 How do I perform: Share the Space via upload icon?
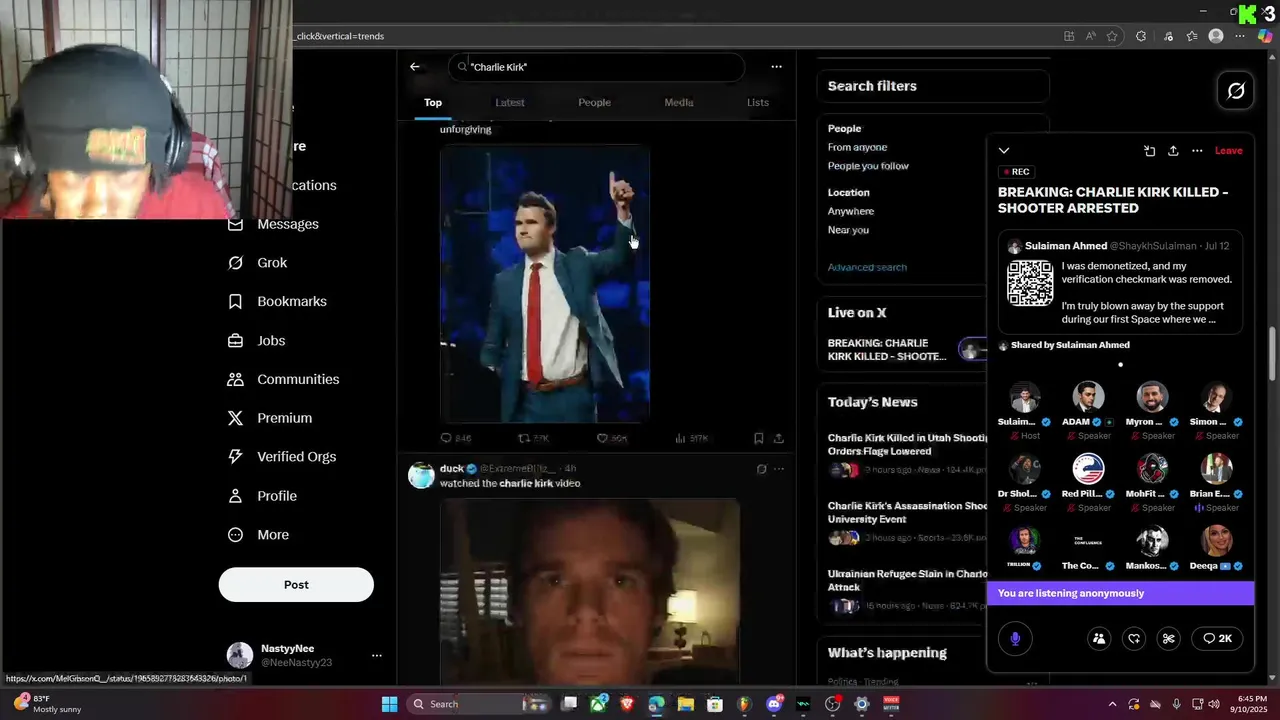tap(1173, 151)
